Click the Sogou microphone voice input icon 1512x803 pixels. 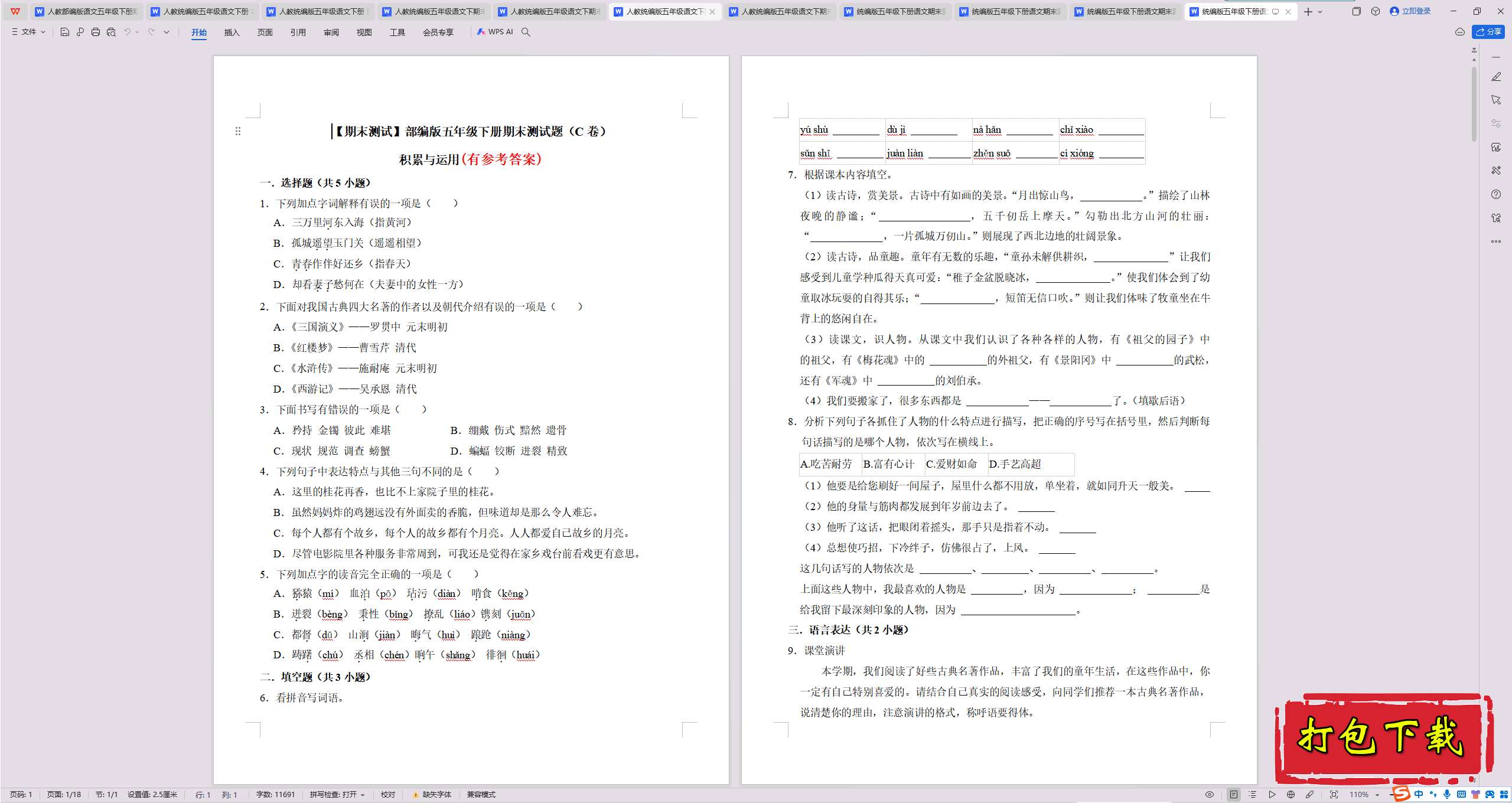[1446, 794]
